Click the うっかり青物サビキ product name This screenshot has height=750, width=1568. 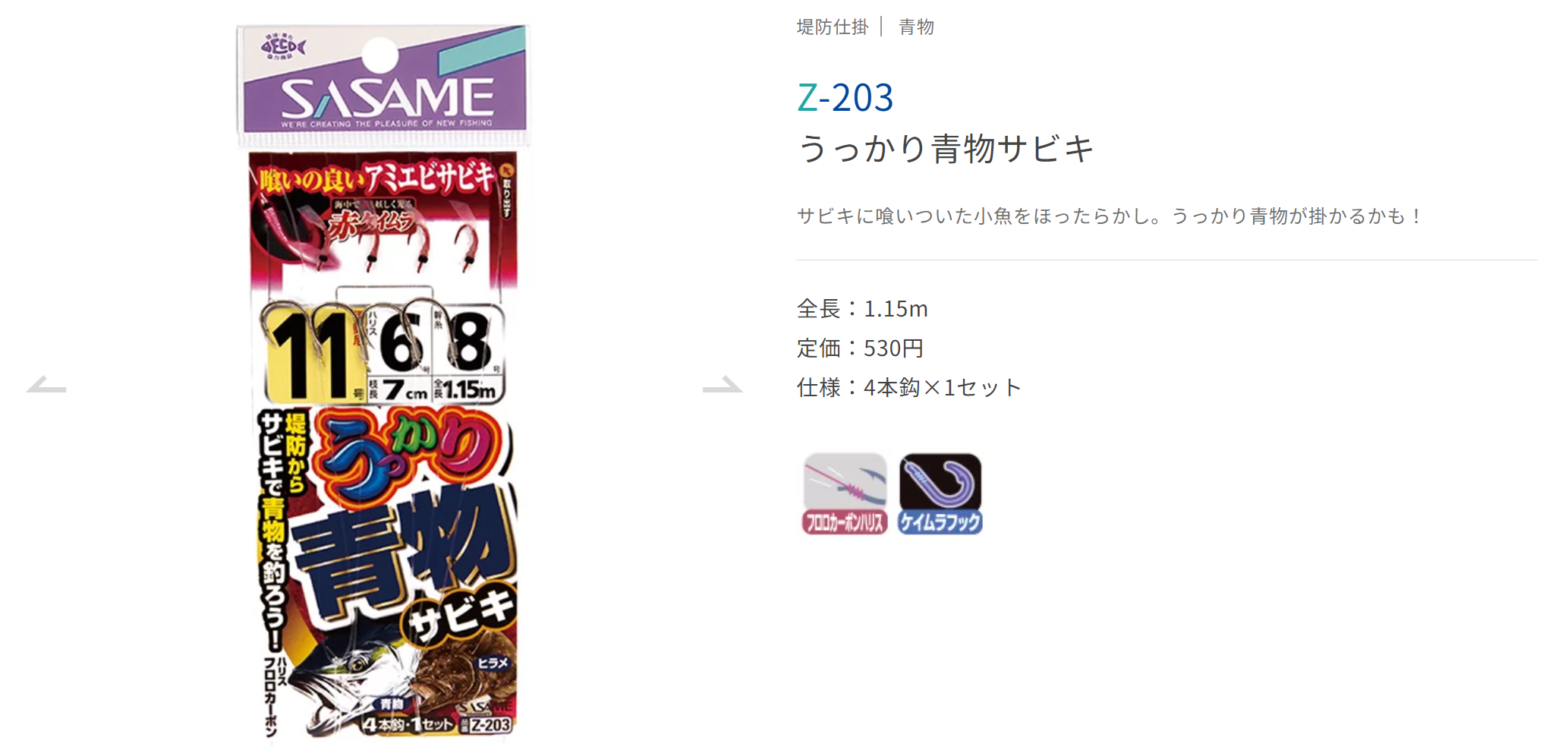946,148
